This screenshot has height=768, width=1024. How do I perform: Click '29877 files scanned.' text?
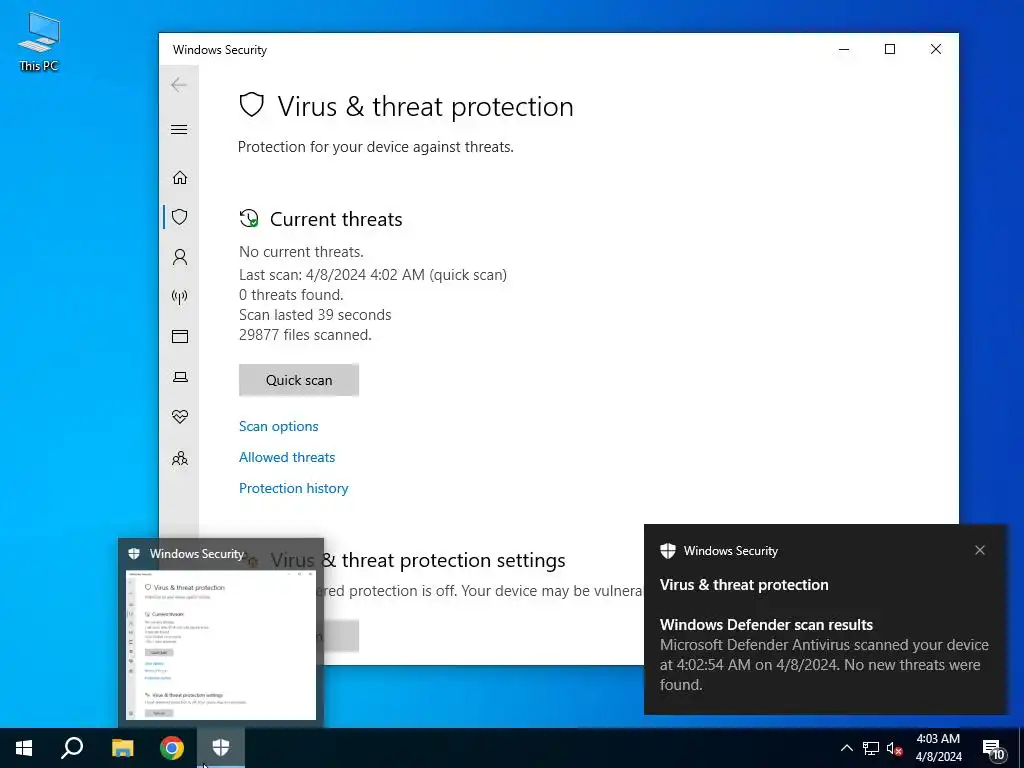[x=305, y=335]
